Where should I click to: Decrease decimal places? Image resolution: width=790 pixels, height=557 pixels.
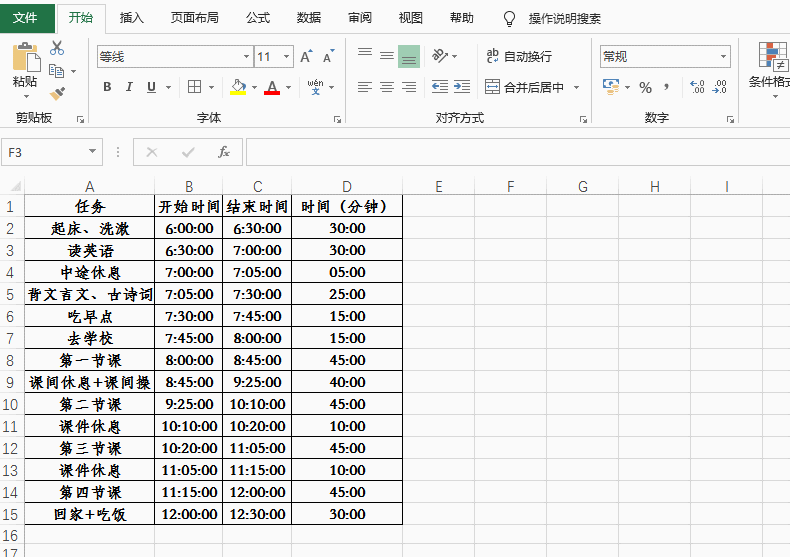719,87
